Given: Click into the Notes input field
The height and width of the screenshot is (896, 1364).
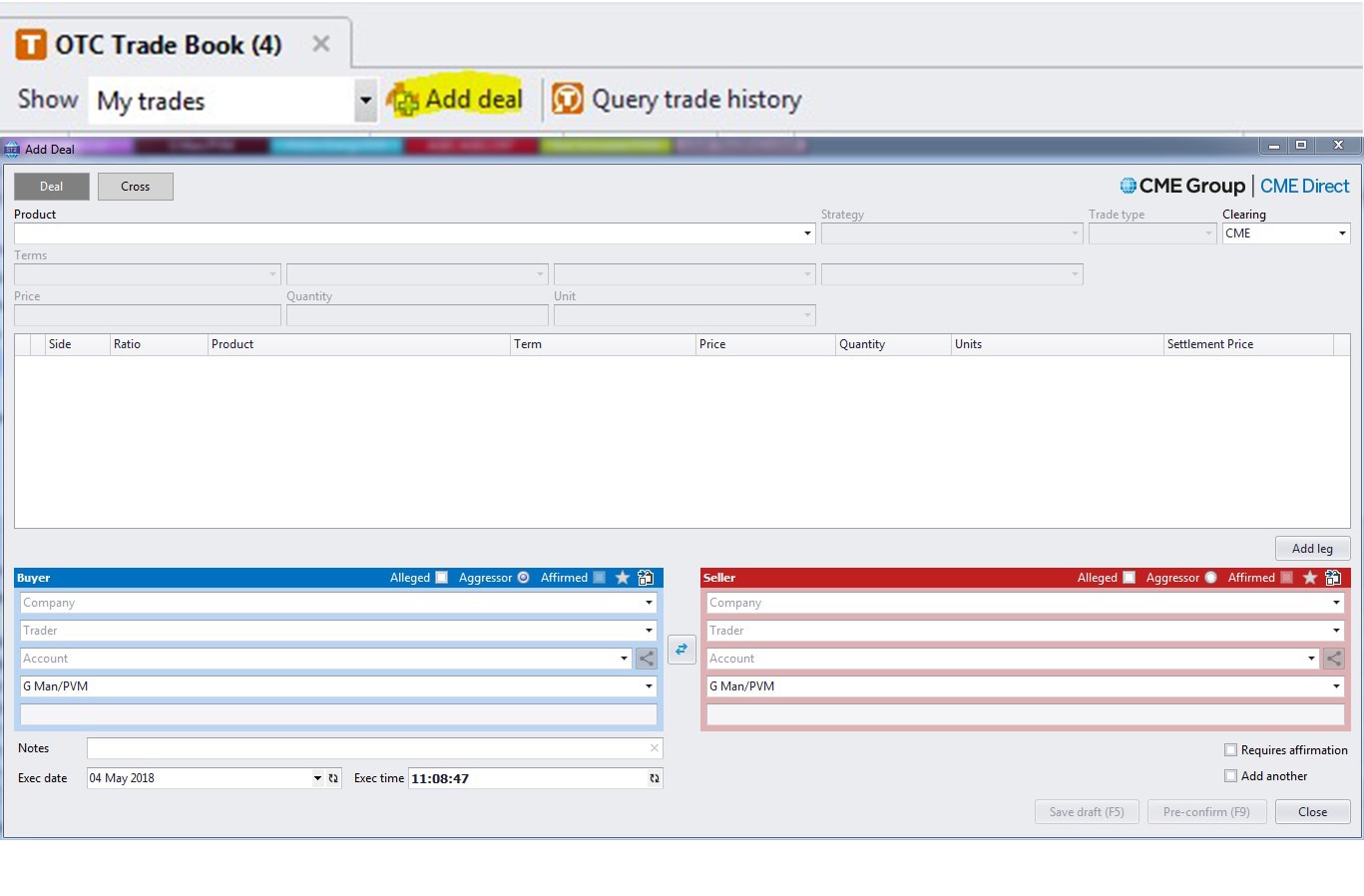Looking at the screenshot, I should click(367, 748).
